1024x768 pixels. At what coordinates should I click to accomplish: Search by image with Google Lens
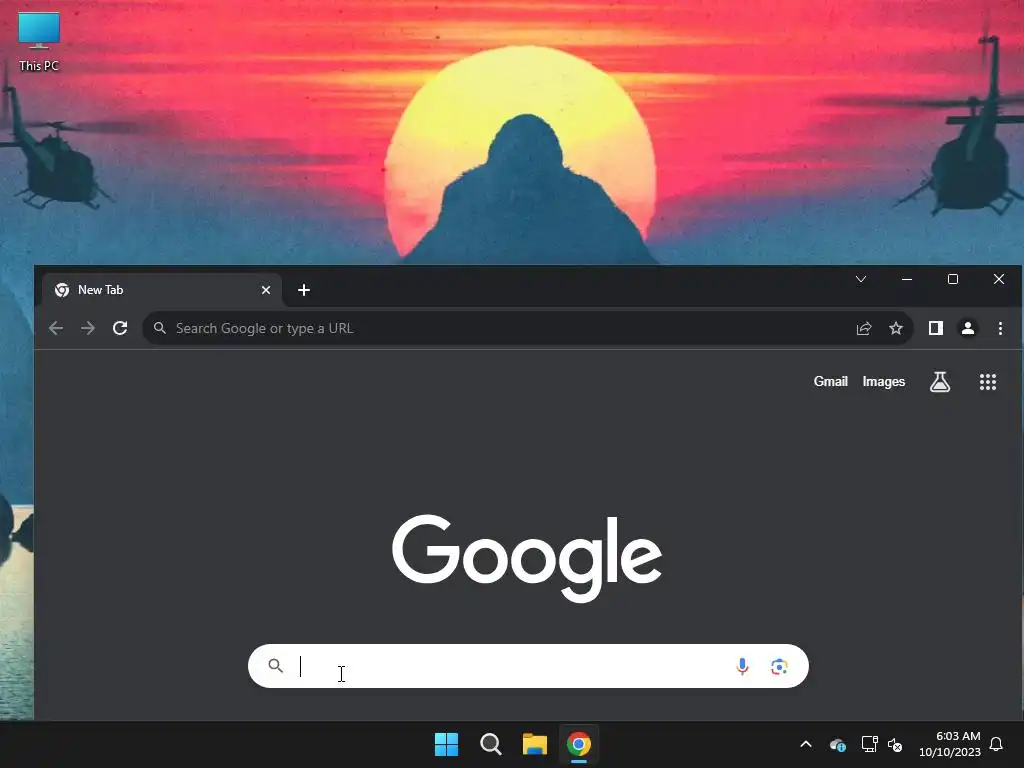[779, 666]
